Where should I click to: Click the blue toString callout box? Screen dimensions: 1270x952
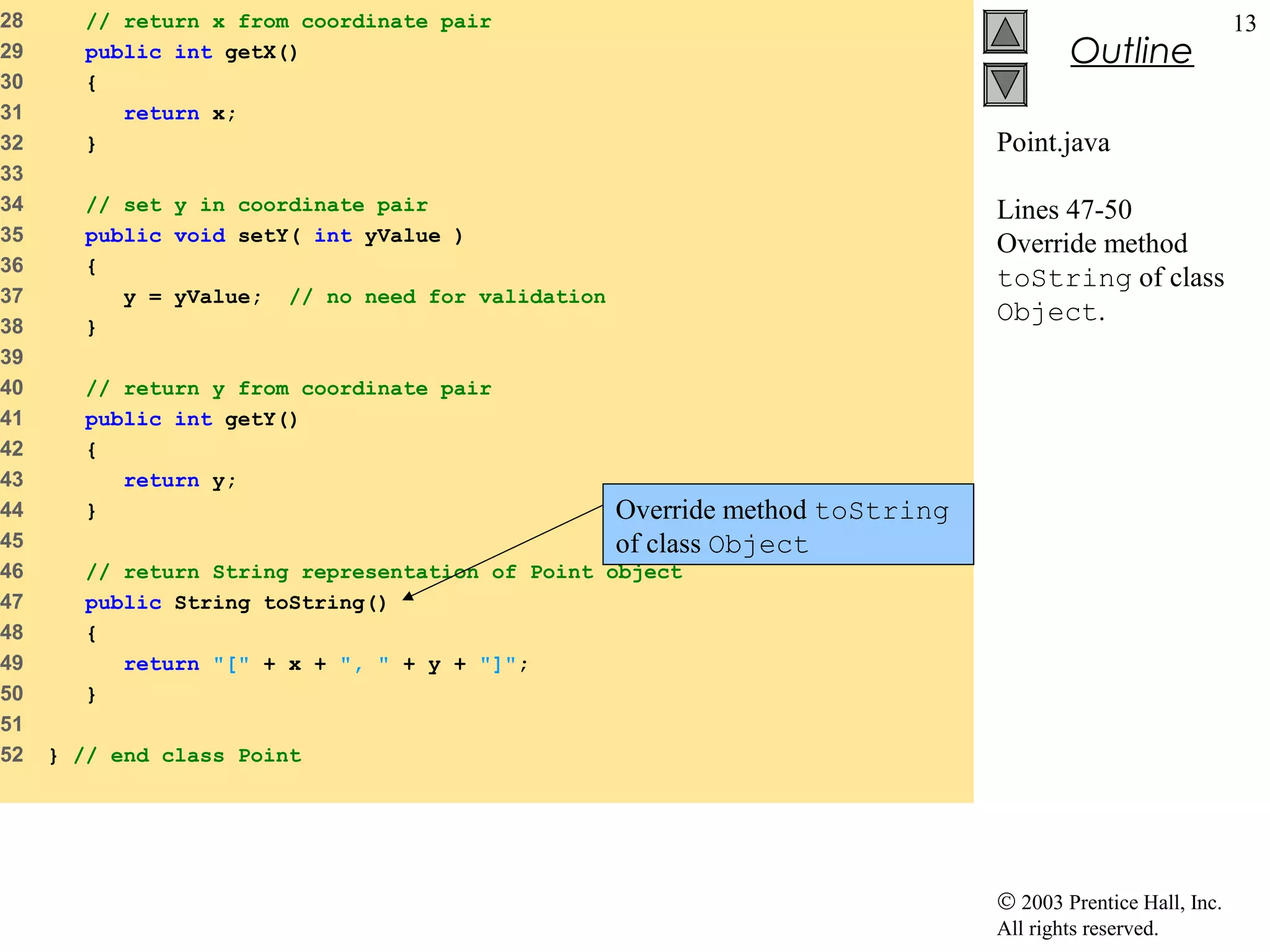coord(788,524)
